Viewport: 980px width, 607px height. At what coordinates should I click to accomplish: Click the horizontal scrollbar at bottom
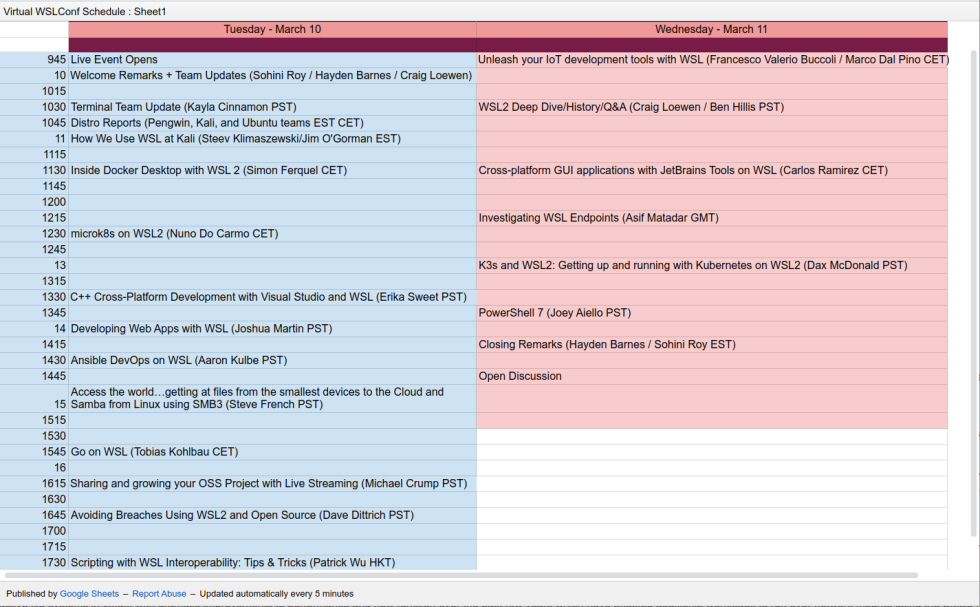(x=461, y=575)
